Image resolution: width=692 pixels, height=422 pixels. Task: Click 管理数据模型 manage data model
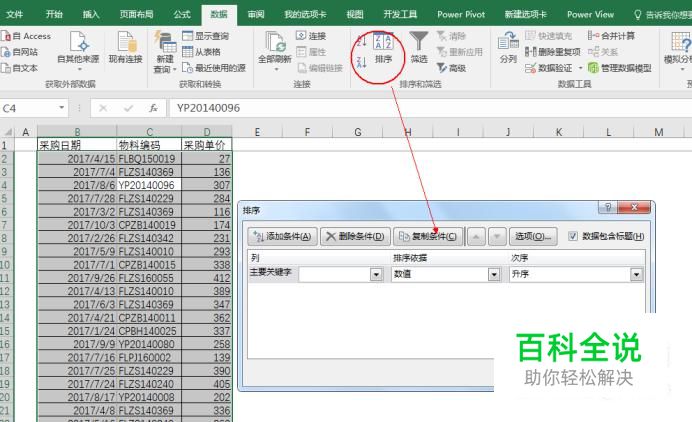coord(620,68)
